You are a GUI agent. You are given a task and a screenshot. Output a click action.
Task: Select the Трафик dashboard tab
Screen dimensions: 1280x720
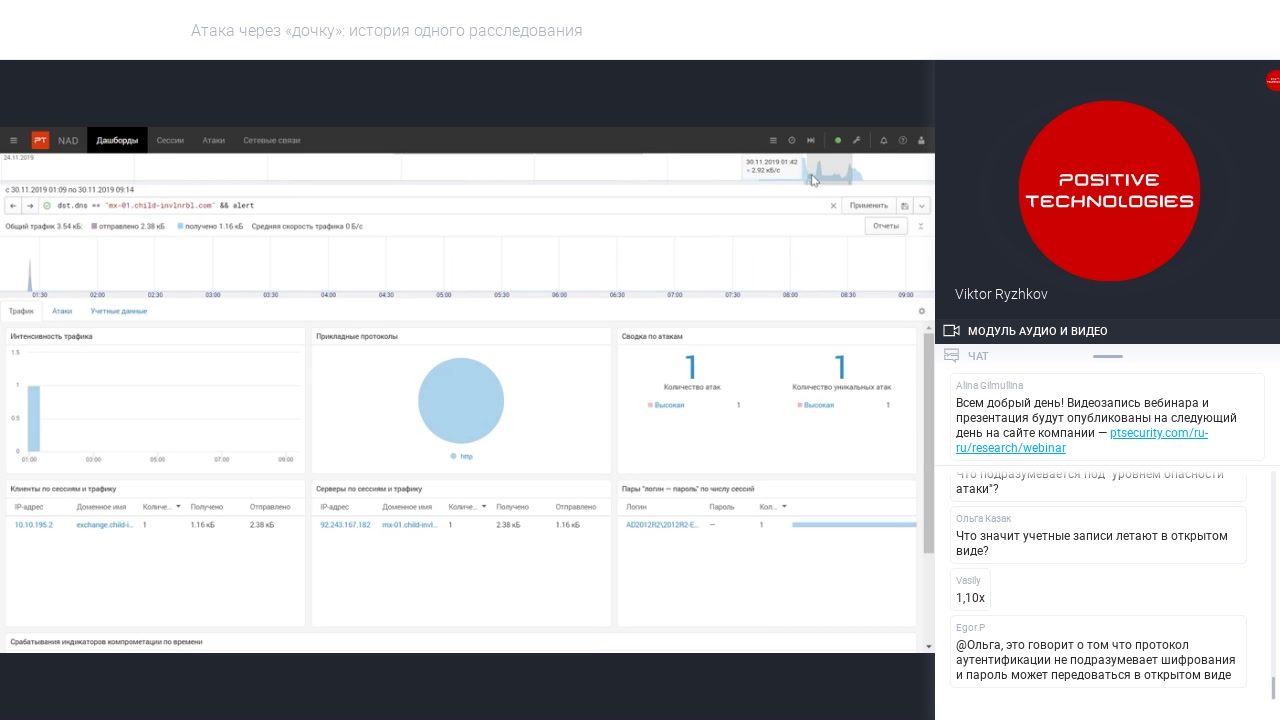pyautogui.click(x=21, y=311)
